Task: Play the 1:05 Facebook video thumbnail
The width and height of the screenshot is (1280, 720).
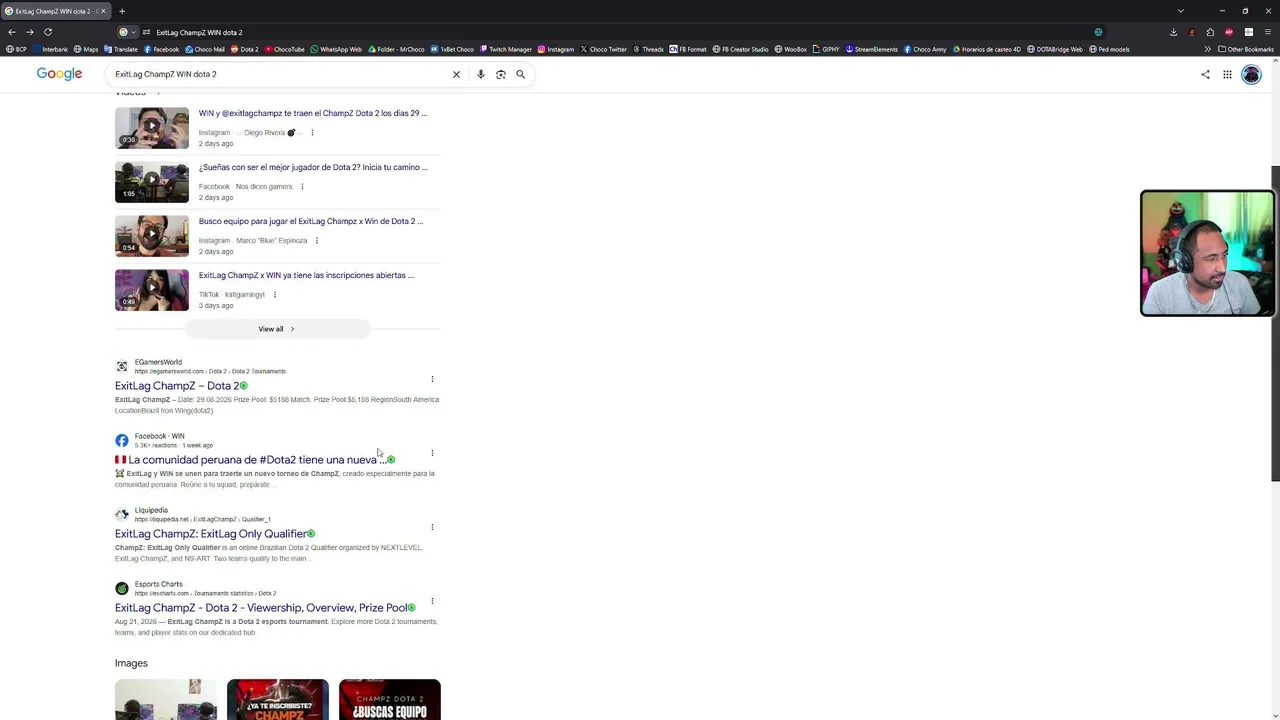Action: point(152,182)
